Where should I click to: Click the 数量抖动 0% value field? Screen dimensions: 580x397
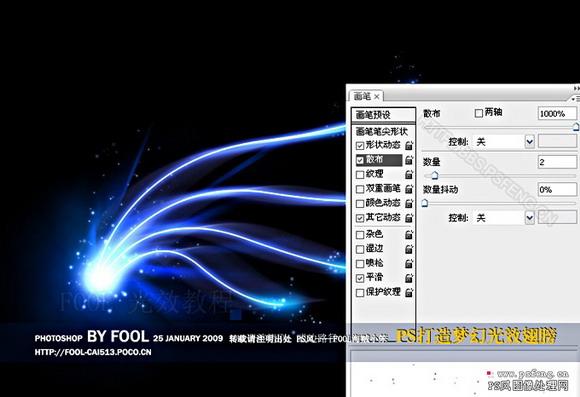(557, 189)
